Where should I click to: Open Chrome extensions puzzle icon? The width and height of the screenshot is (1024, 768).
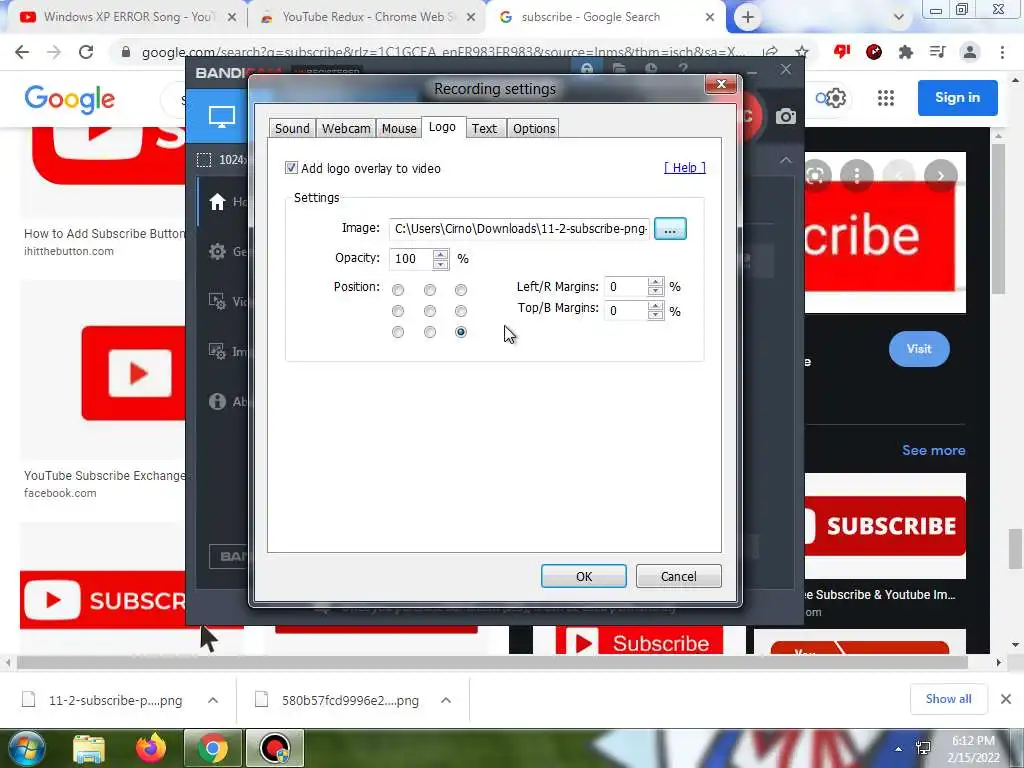coord(906,52)
